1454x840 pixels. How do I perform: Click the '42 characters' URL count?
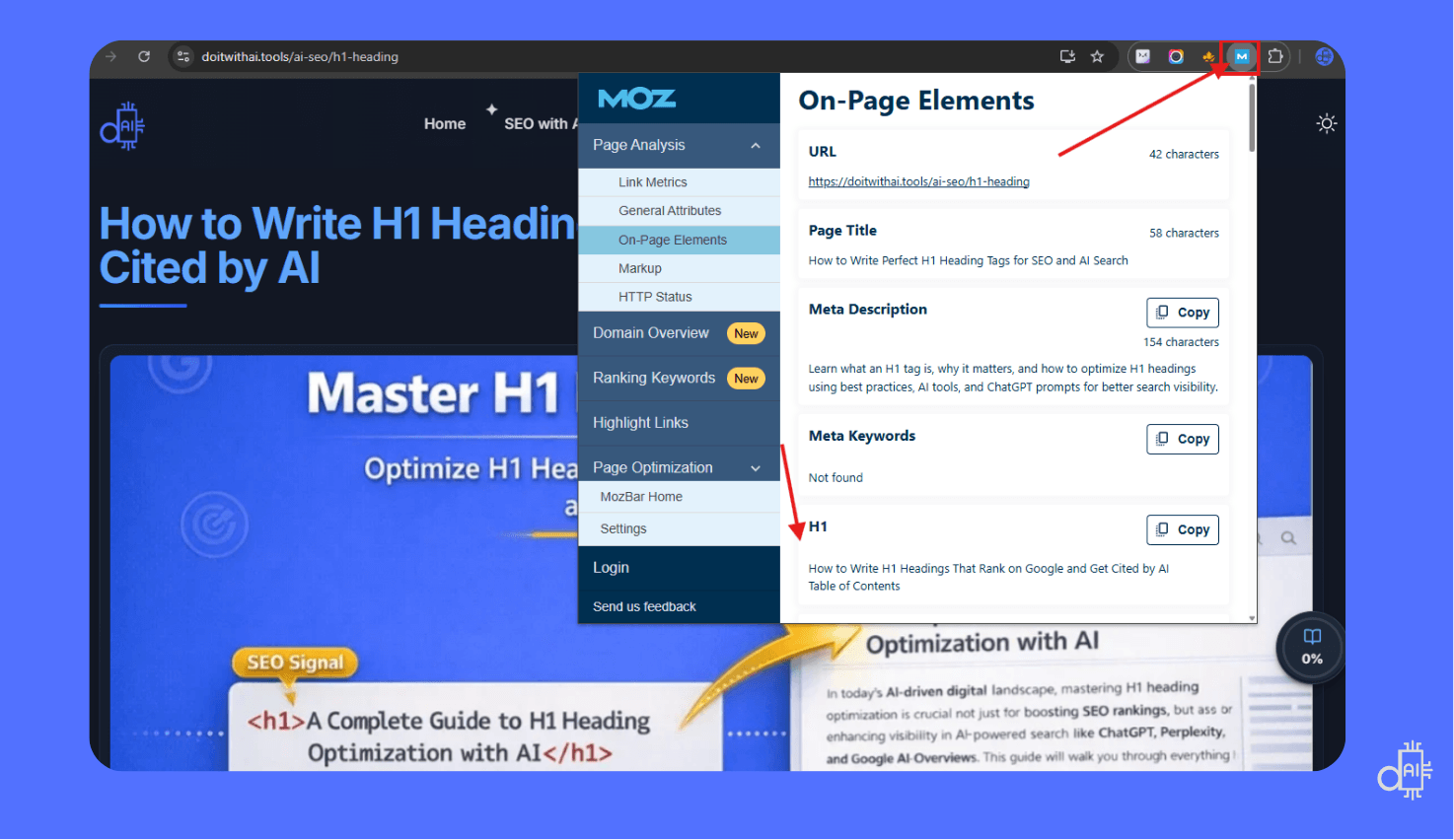[1184, 155]
